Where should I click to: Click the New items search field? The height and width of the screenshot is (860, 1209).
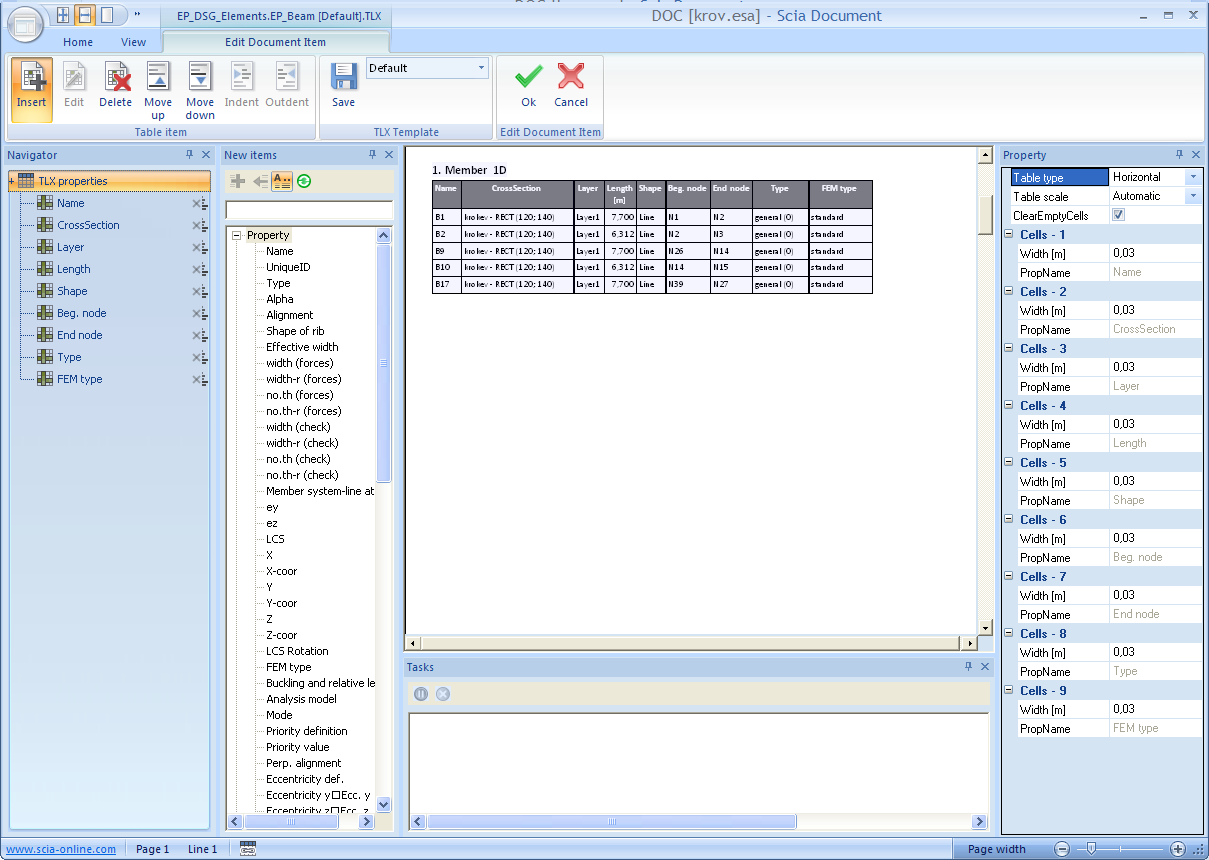coord(308,210)
